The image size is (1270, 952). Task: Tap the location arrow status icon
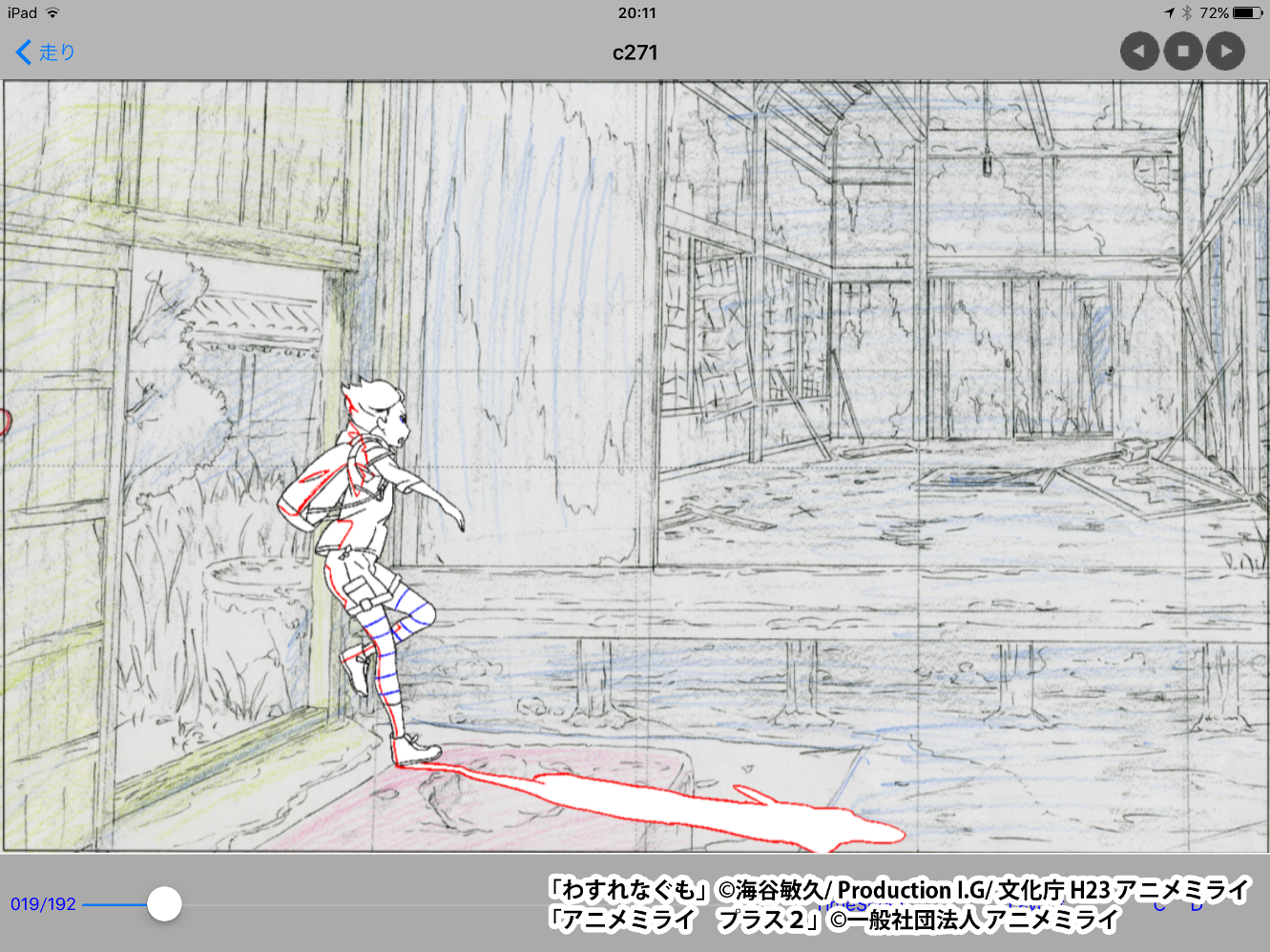1170,12
